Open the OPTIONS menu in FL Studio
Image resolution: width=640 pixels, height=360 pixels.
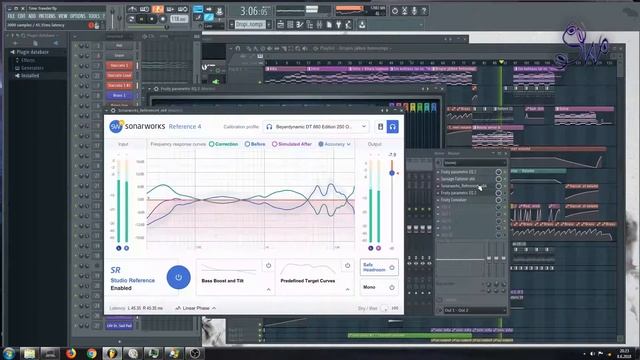tap(78, 16)
